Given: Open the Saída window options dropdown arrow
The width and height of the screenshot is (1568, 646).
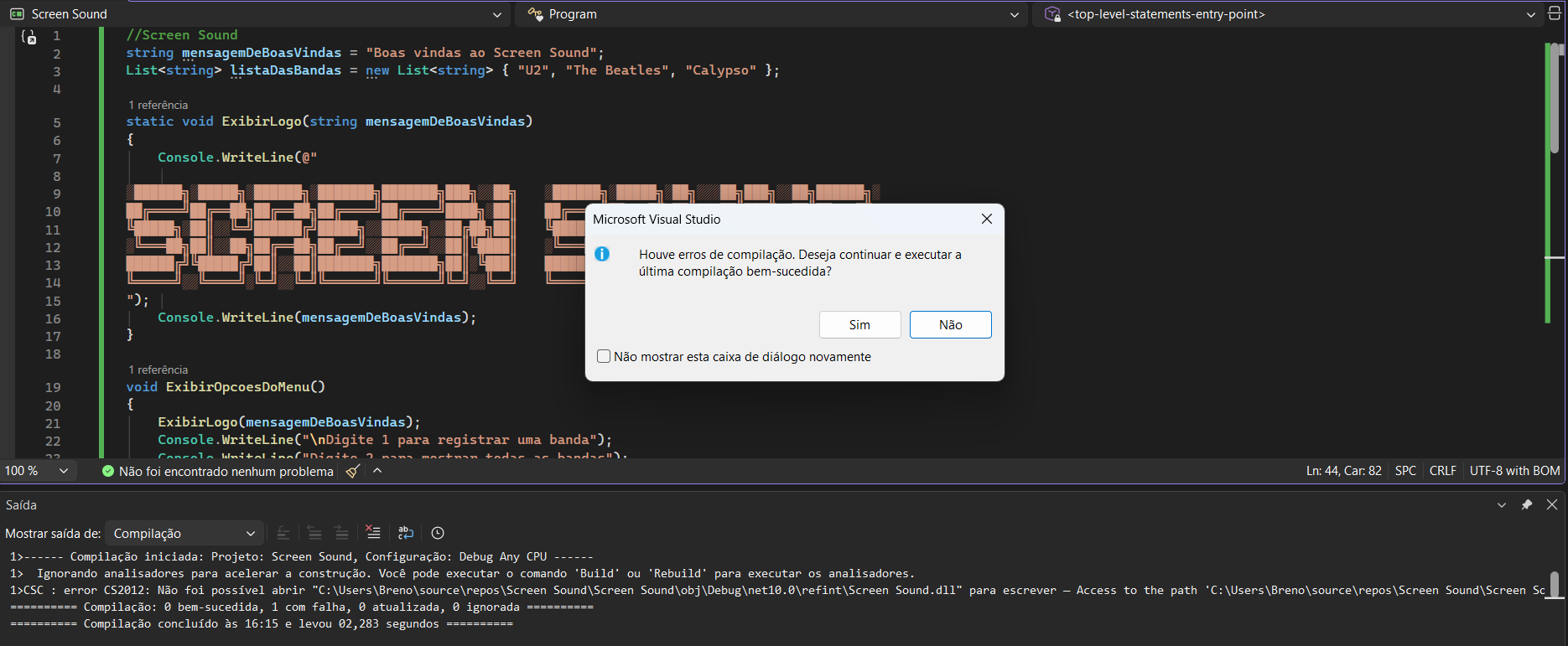Looking at the screenshot, I should pos(1502,504).
